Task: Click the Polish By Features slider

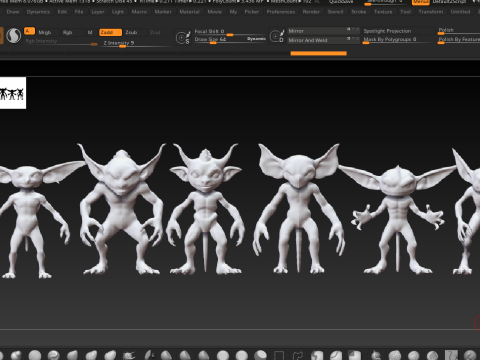Action: [459, 40]
